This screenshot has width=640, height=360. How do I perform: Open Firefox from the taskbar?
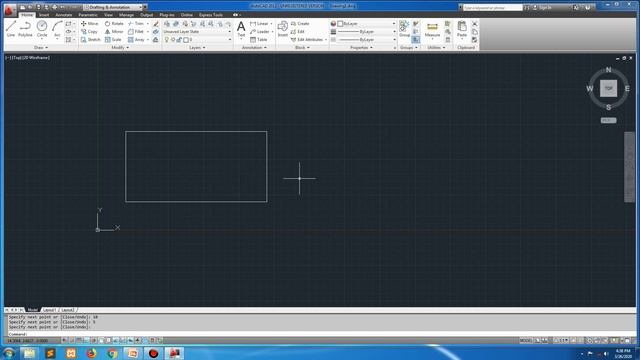91,353
